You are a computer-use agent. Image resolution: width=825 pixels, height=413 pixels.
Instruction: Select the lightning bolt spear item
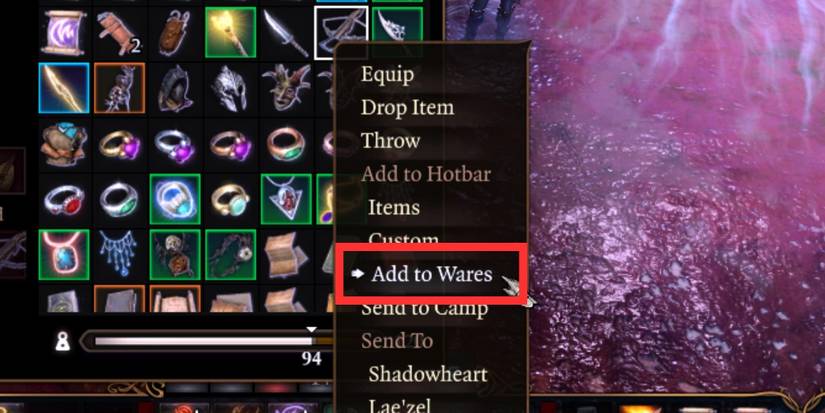64,88
